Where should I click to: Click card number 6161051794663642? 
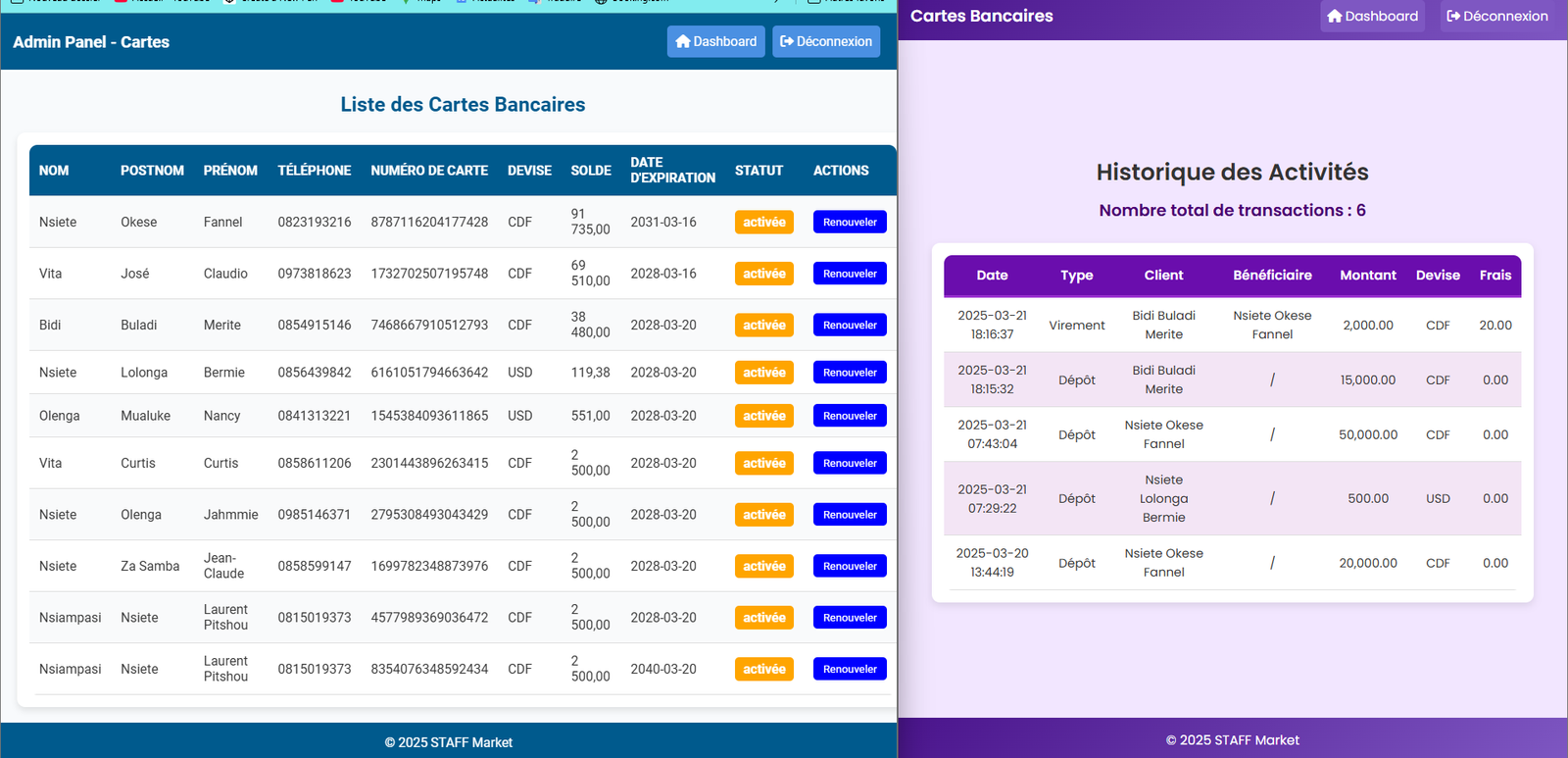[429, 373]
